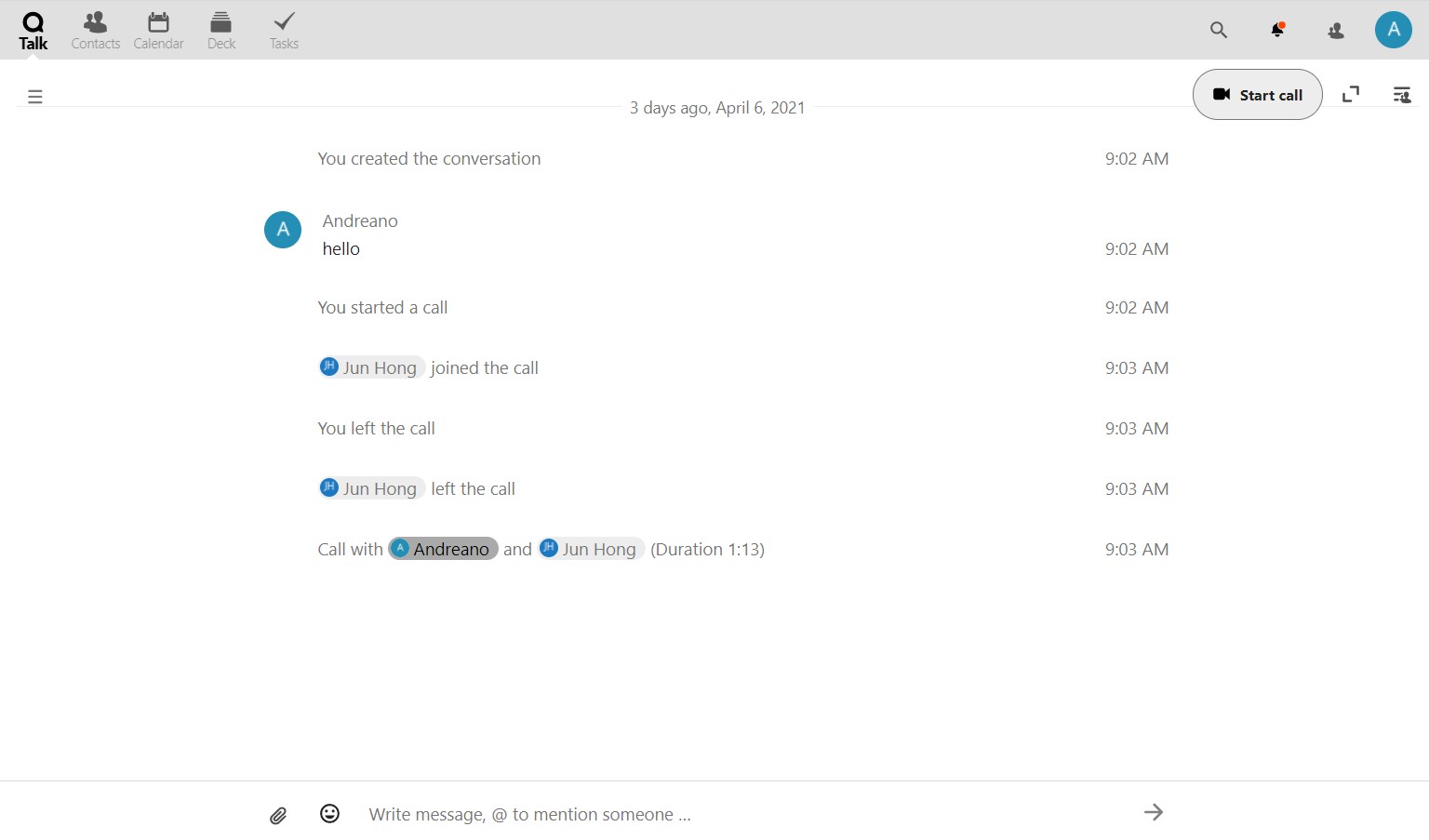Click Andreano's avatar beside hello message
The image size is (1429, 840).
283,230
